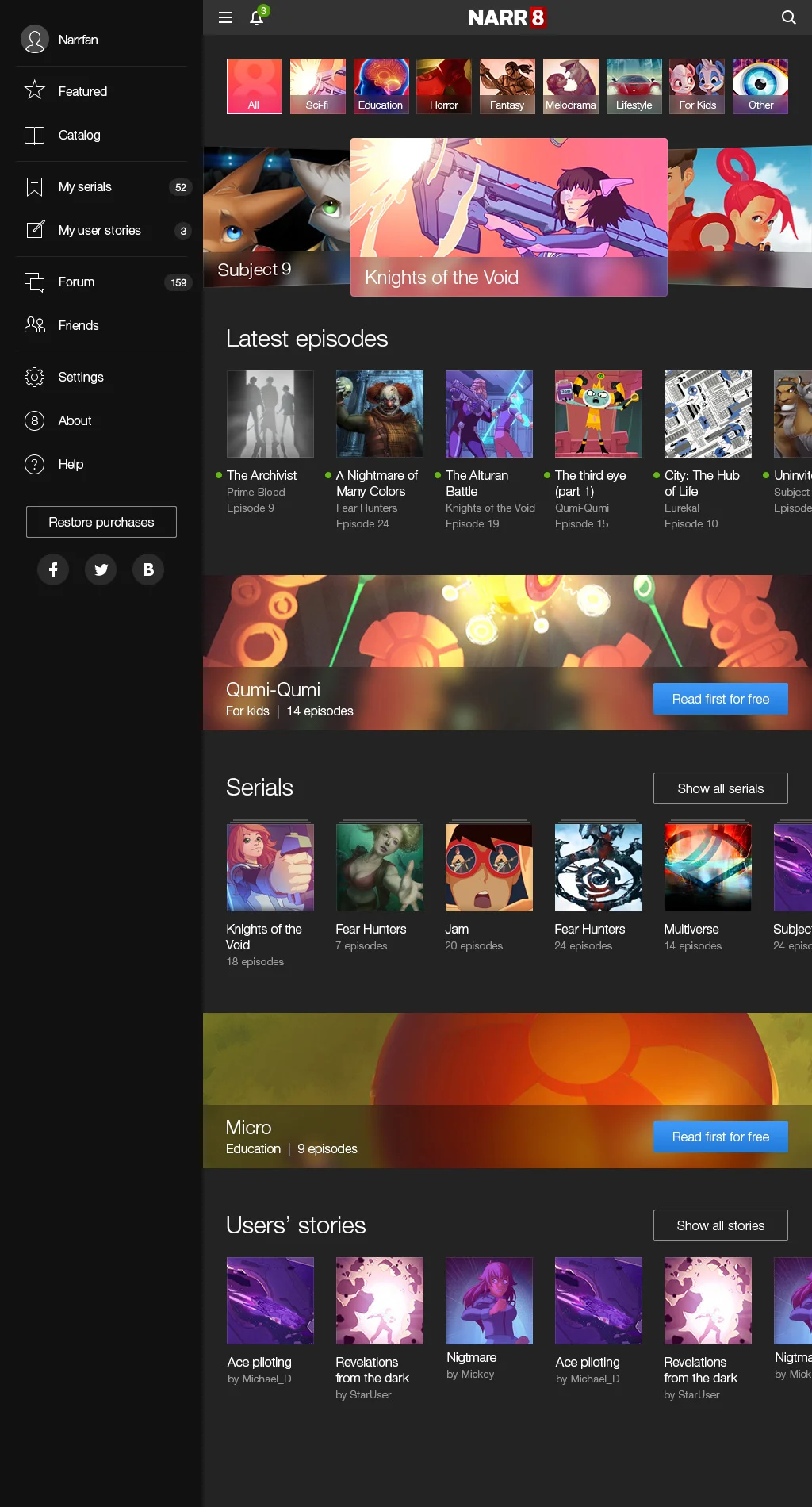812x1507 pixels.
Task: Select the Fantasy genre tile
Action: (507, 86)
